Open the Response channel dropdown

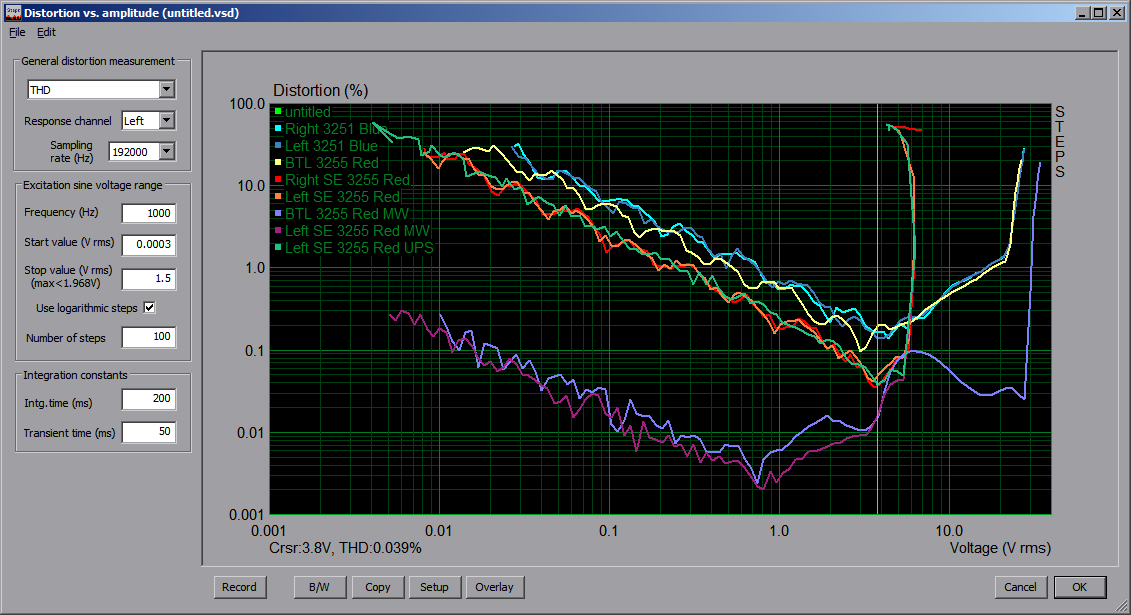click(166, 121)
